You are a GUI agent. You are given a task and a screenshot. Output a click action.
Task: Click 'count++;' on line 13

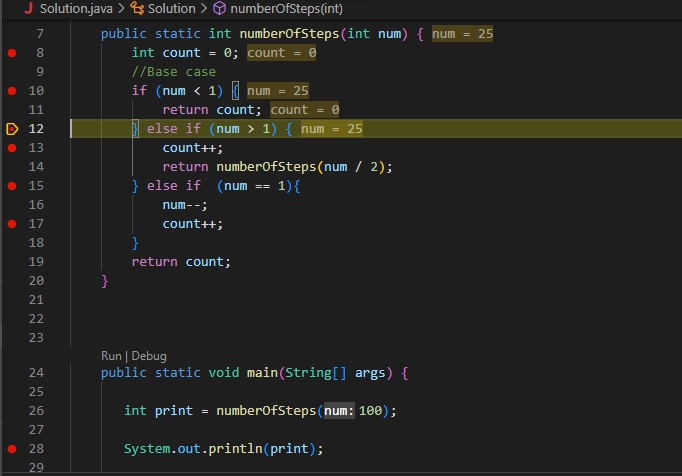point(193,148)
